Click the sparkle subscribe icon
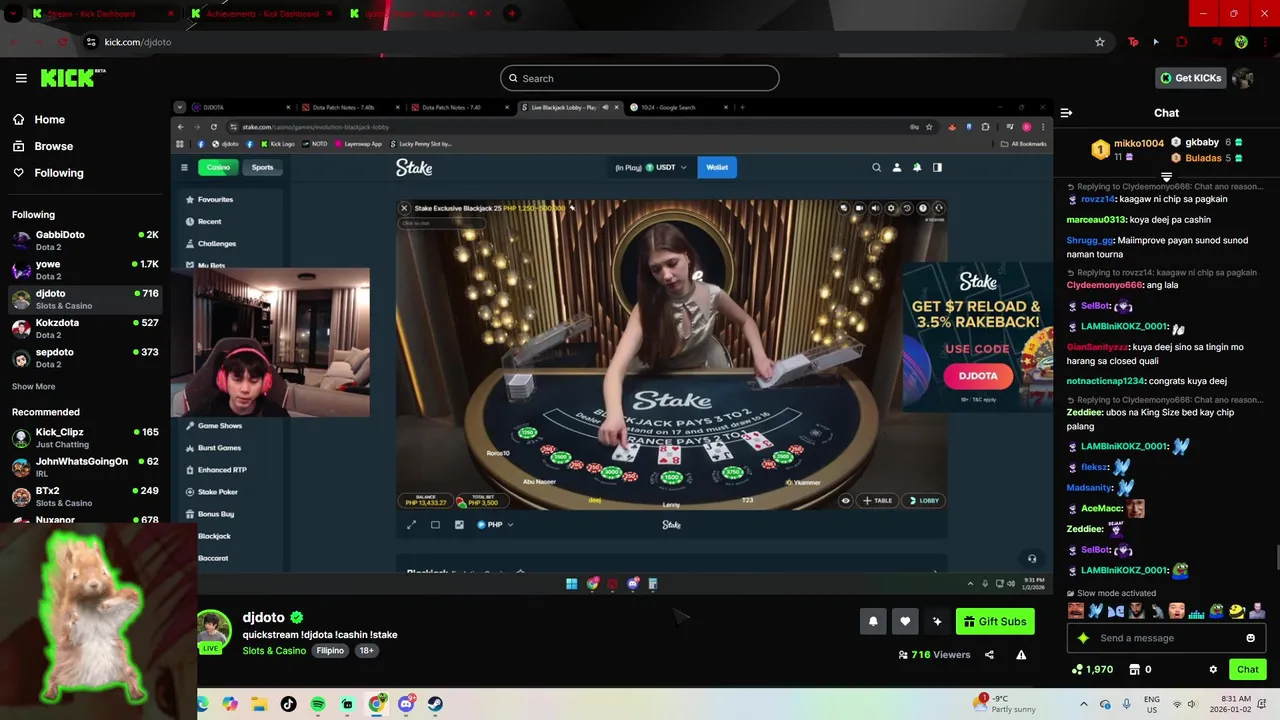The image size is (1280, 720). 937,621
